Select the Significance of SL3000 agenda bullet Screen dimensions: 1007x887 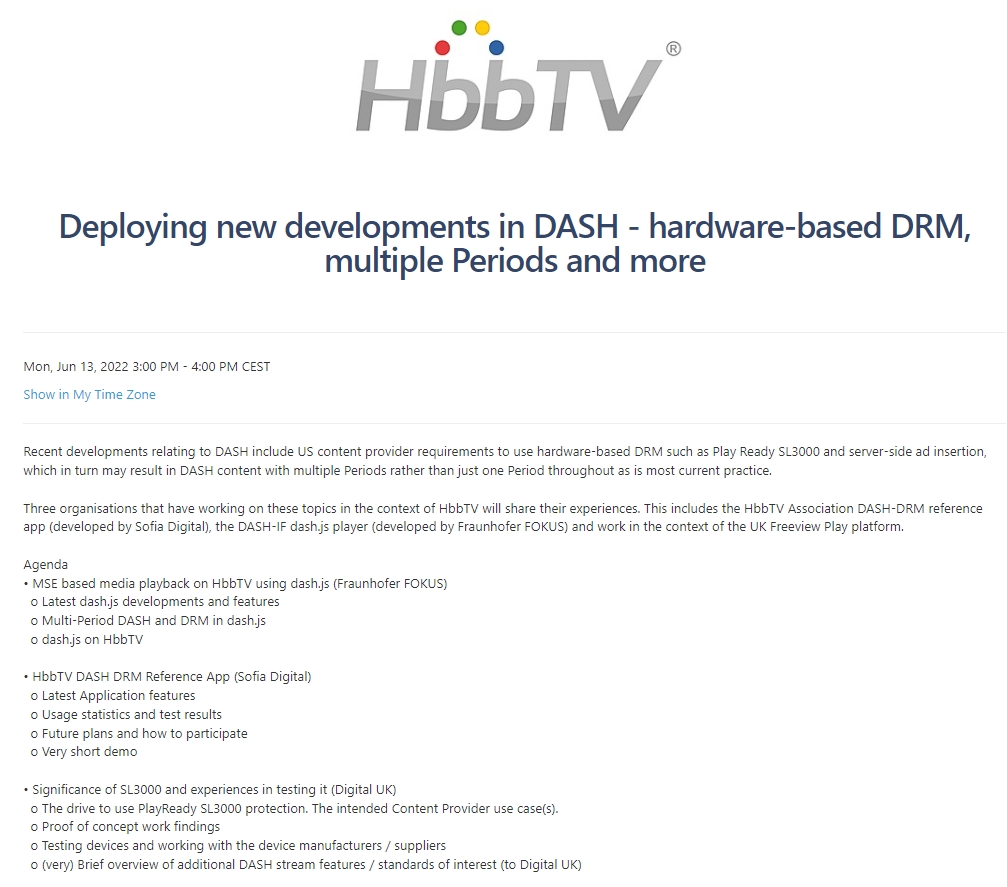[210, 789]
